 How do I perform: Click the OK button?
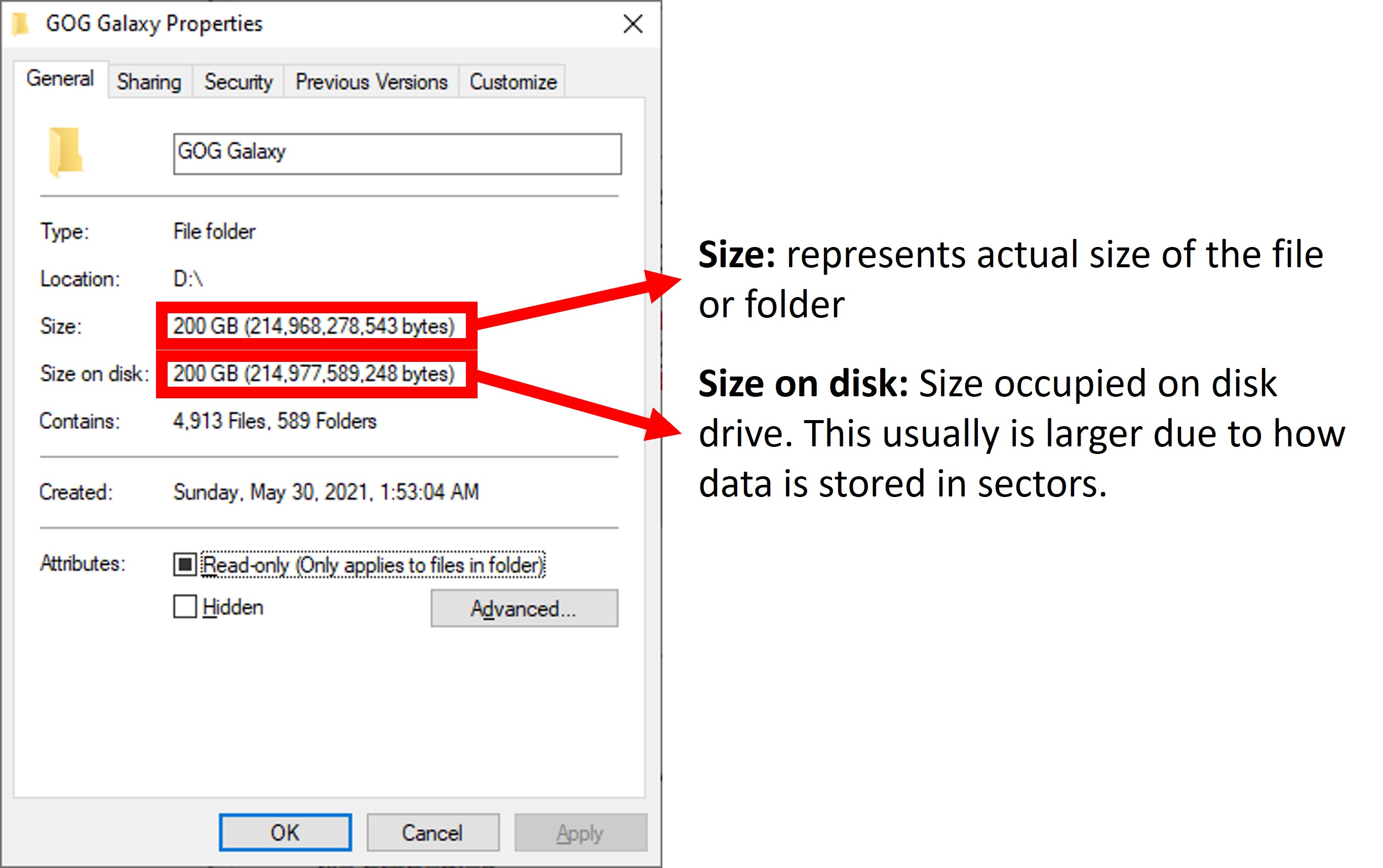286,832
